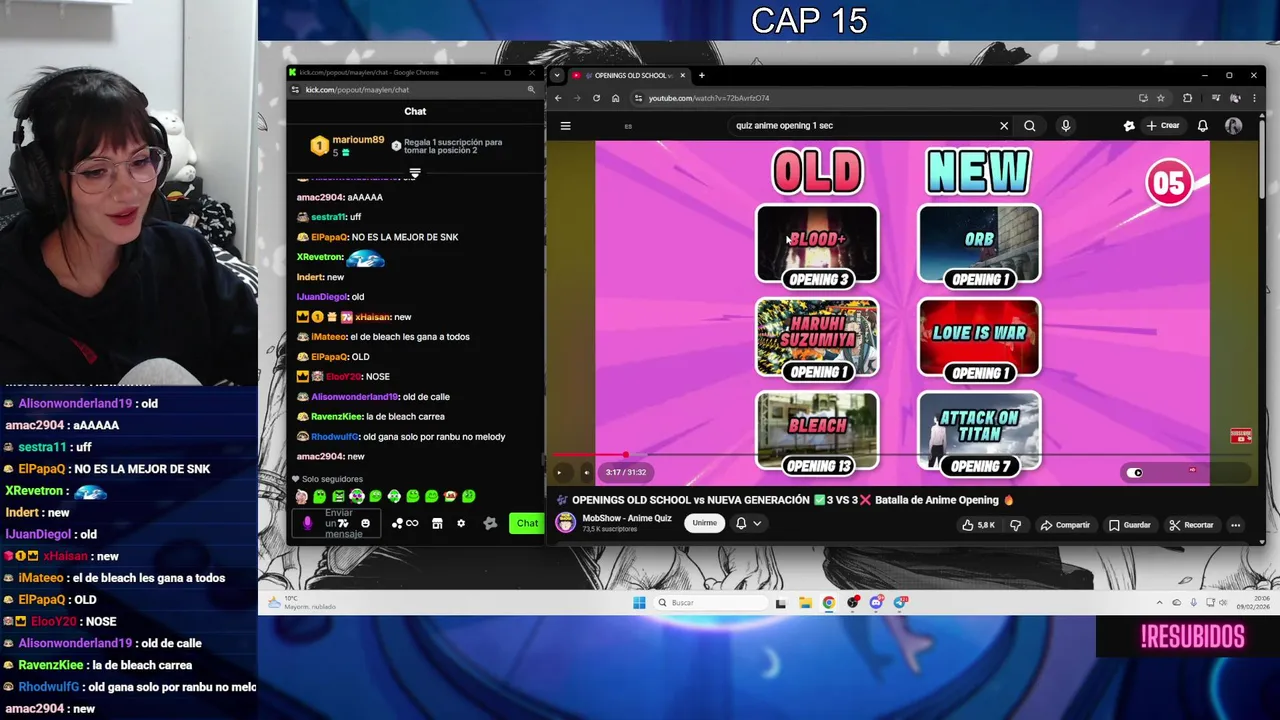Image resolution: width=1280 pixels, height=720 pixels.
Task: Collapse the Kick leaderboard chevron
Action: point(415,173)
